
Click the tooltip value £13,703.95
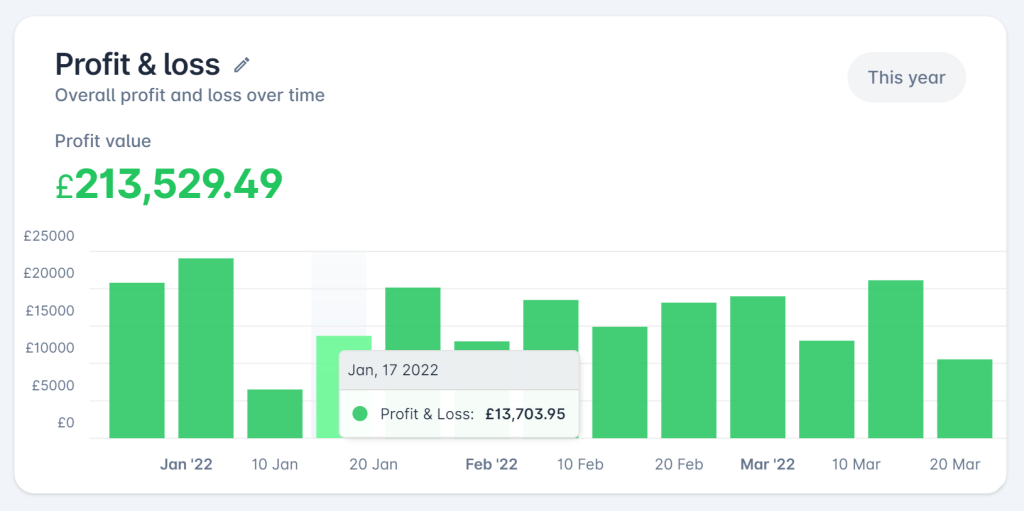click(x=525, y=414)
